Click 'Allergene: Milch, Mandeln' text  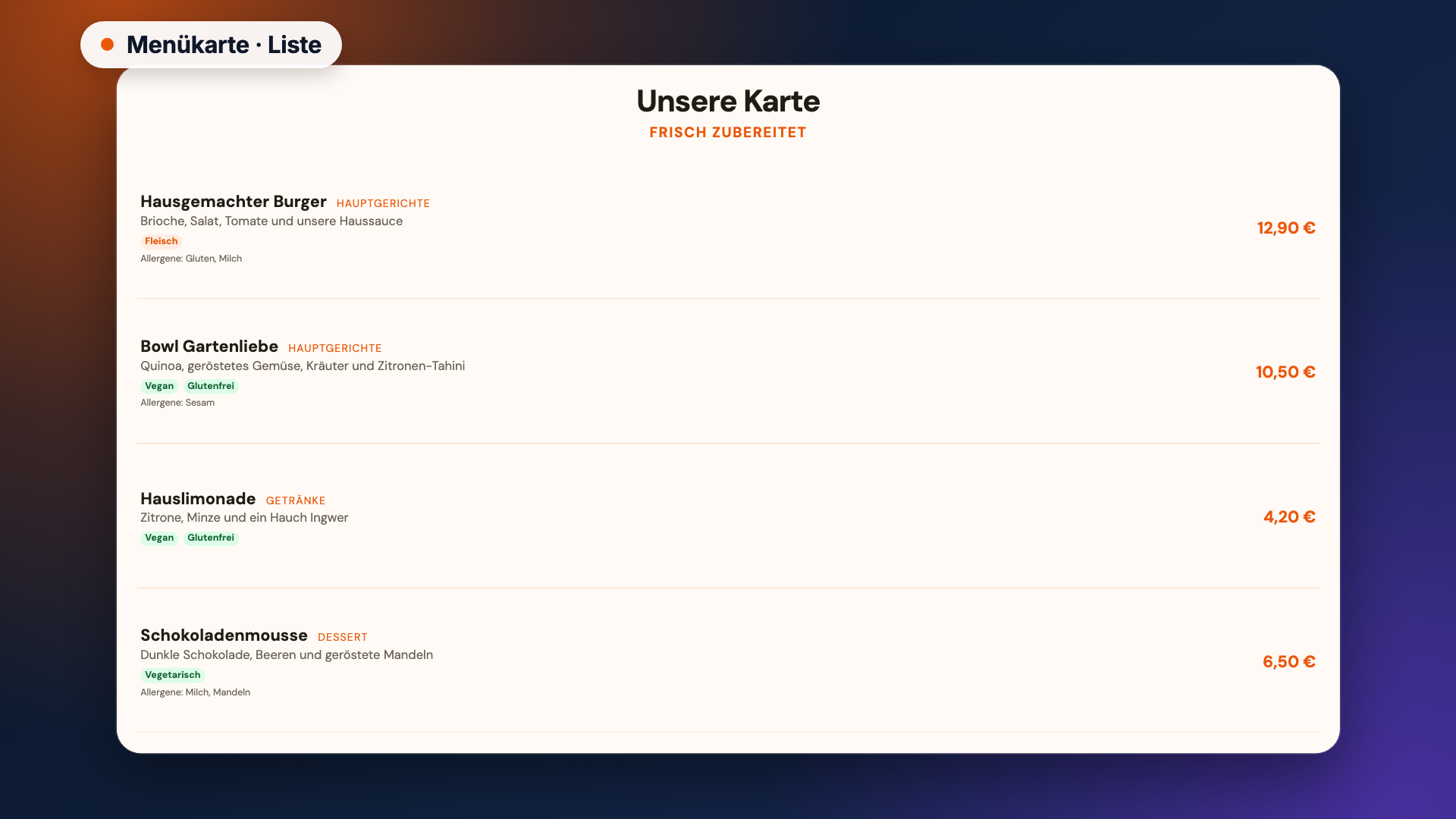(195, 692)
